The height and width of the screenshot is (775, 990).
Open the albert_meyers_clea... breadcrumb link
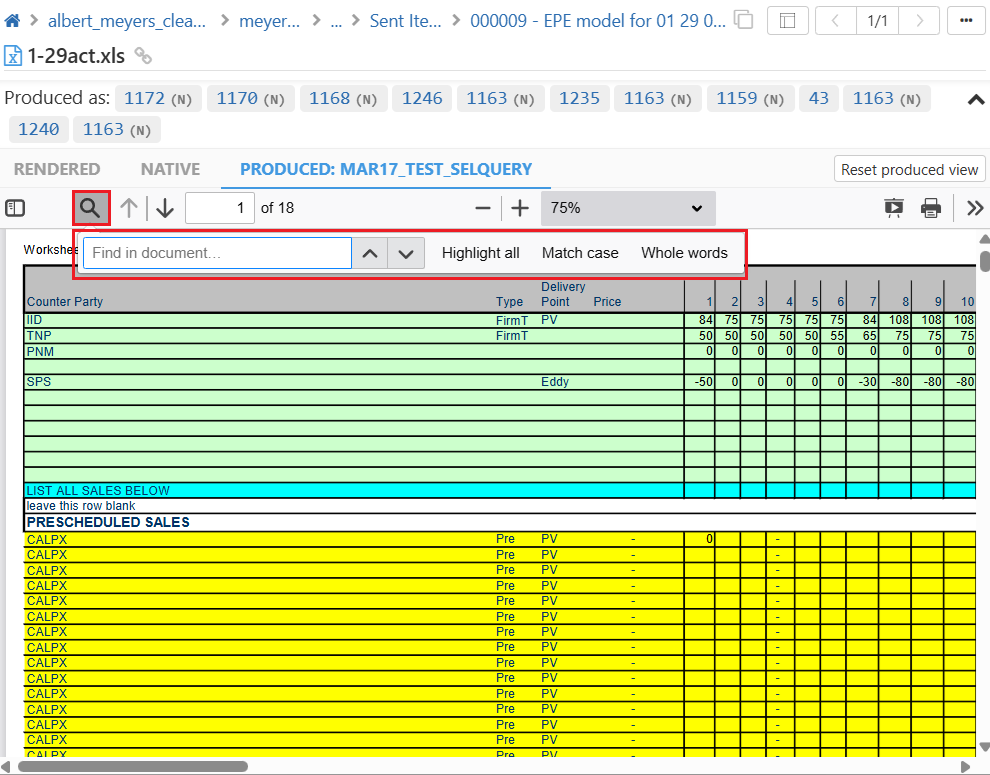pyautogui.click(x=127, y=21)
